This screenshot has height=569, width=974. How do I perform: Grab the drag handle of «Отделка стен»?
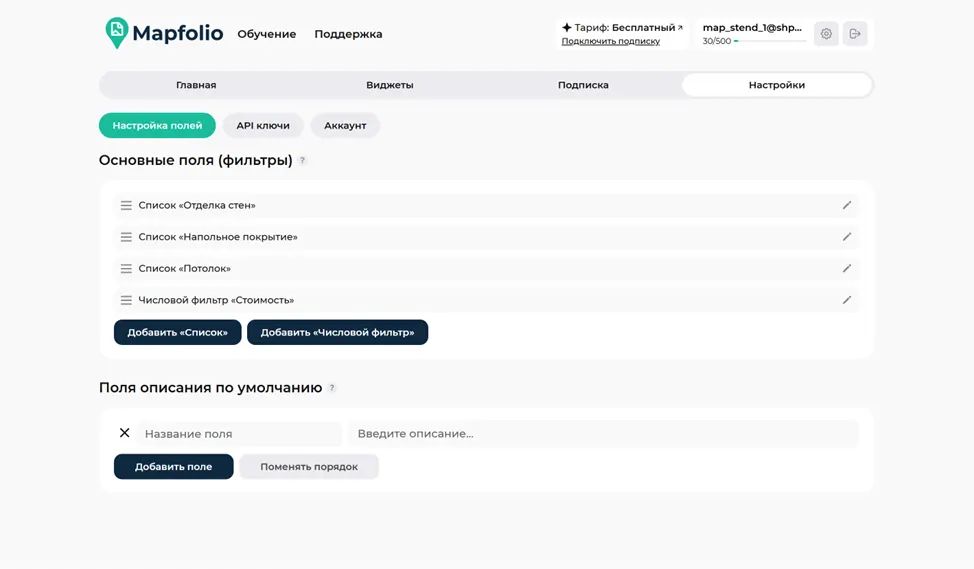(x=126, y=205)
